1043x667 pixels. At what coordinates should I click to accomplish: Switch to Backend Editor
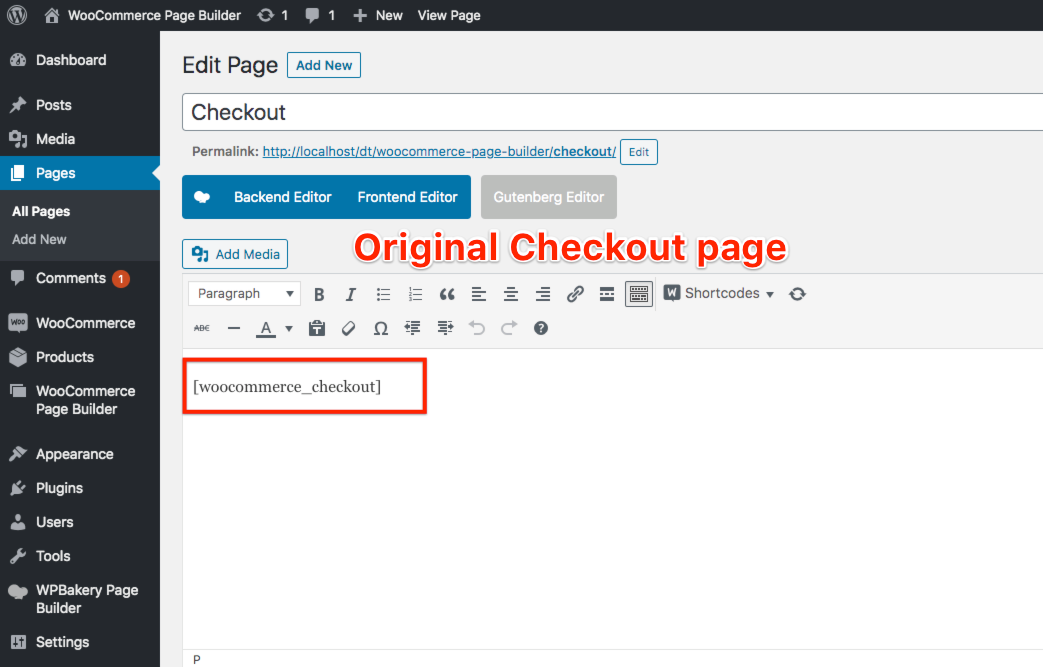coord(283,197)
